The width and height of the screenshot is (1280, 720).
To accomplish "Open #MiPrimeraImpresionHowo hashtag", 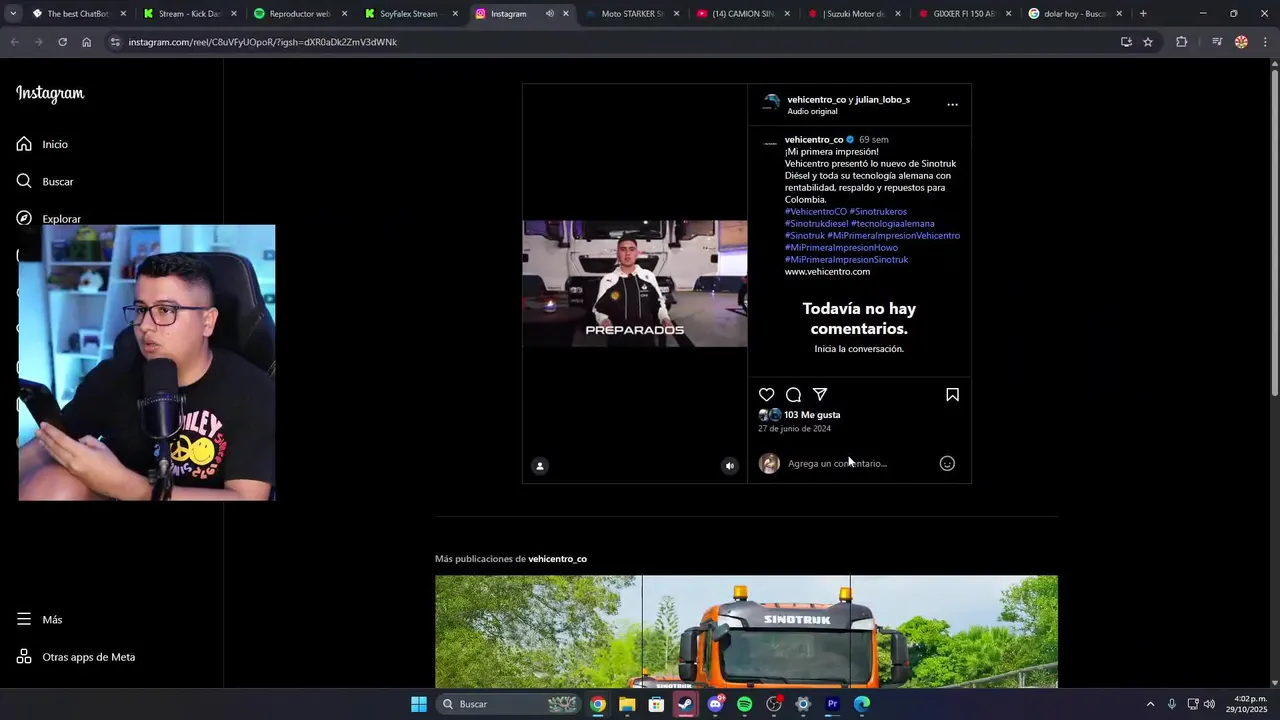I will tap(841, 247).
